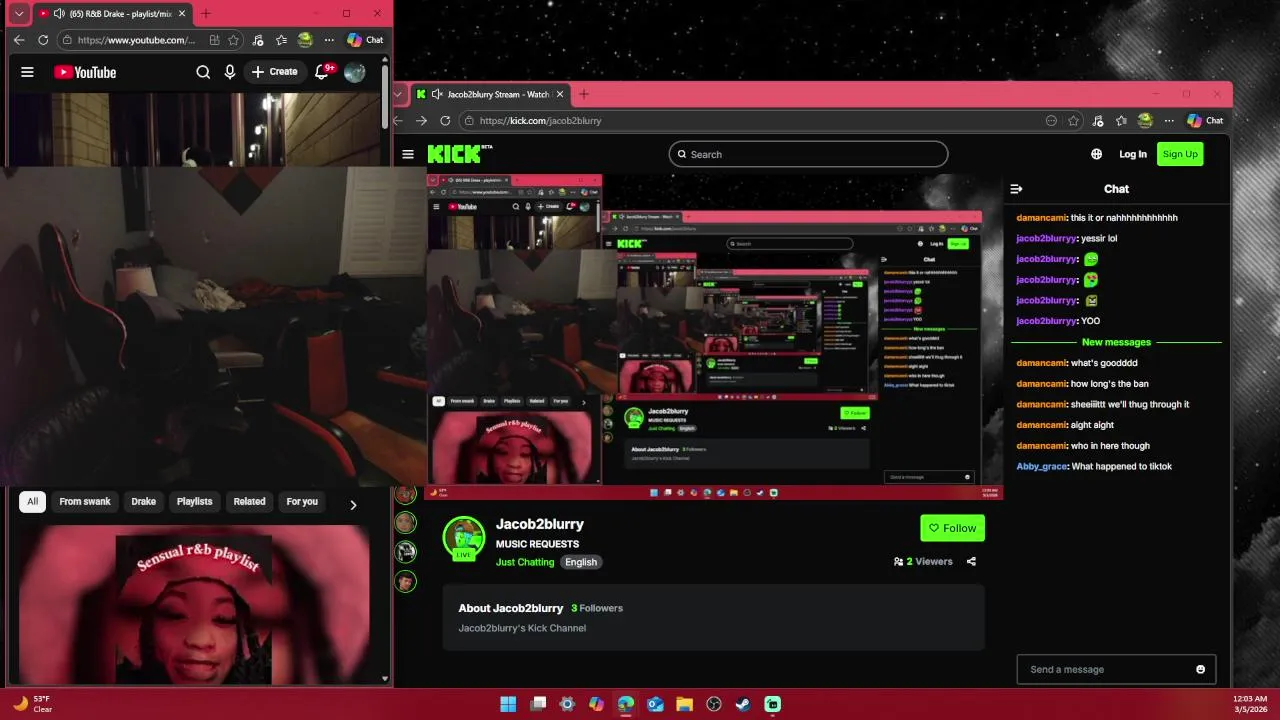Open the Jacob2blurry LIVE avatar
1280x720 pixels.
pos(464,538)
